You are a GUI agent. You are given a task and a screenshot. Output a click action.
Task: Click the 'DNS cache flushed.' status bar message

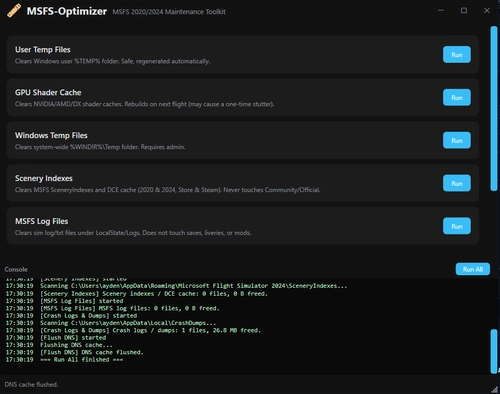coord(31,385)
